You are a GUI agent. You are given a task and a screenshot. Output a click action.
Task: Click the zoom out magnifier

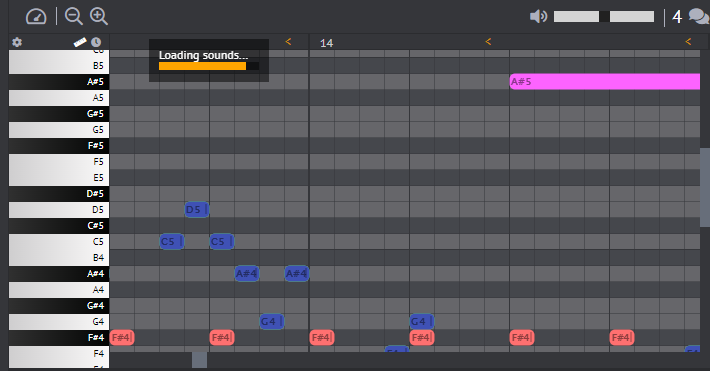coord(74,16)
